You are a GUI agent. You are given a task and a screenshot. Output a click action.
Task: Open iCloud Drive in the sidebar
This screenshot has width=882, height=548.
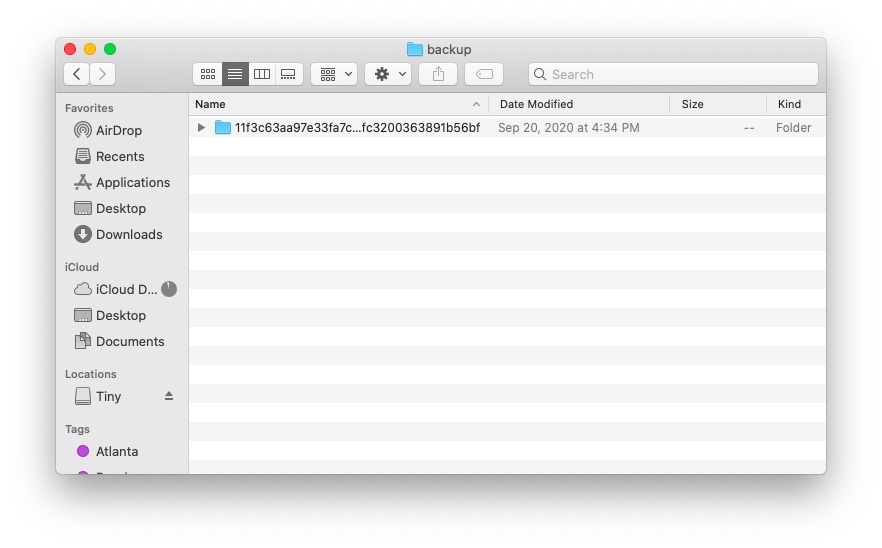(115, 289)
